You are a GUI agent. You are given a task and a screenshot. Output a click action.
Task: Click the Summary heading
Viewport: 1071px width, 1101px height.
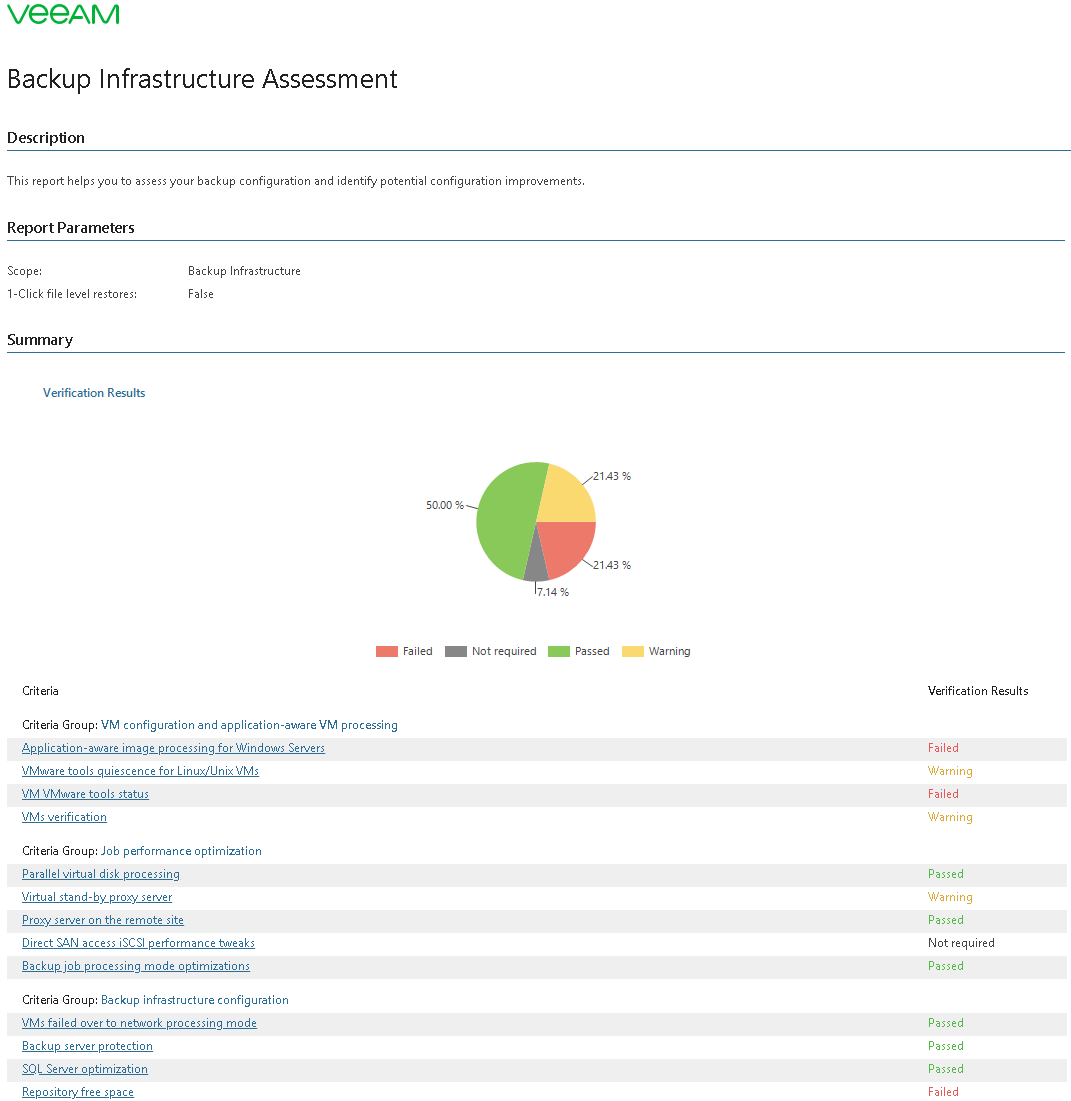[x=40, y=341]
